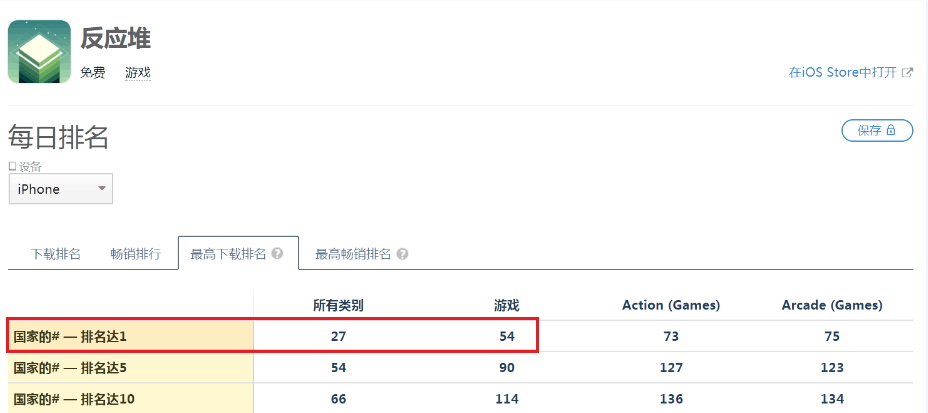Select the 国家的# — 排名达10 row label

tap(73, 399)
